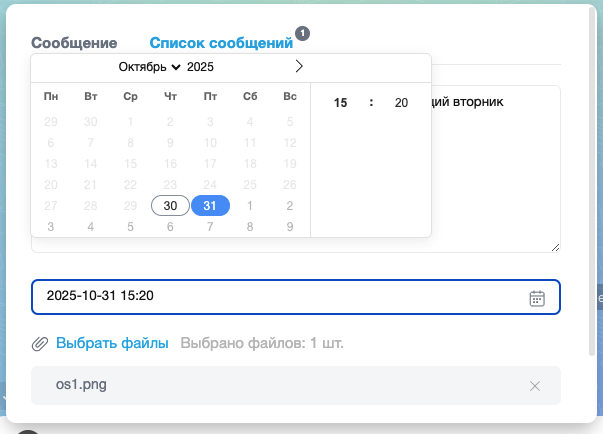
Task: Select November 1 in the calendar
Action: tap(250, 205)
